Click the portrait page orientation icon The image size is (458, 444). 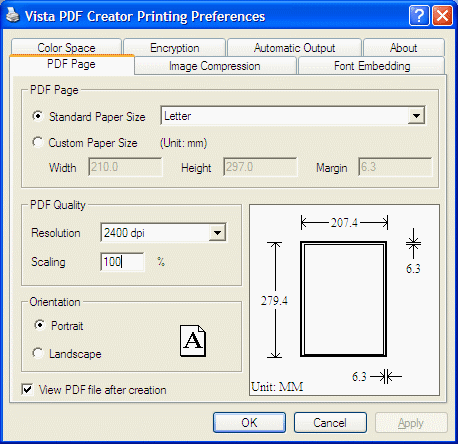(x=193, y=341)
